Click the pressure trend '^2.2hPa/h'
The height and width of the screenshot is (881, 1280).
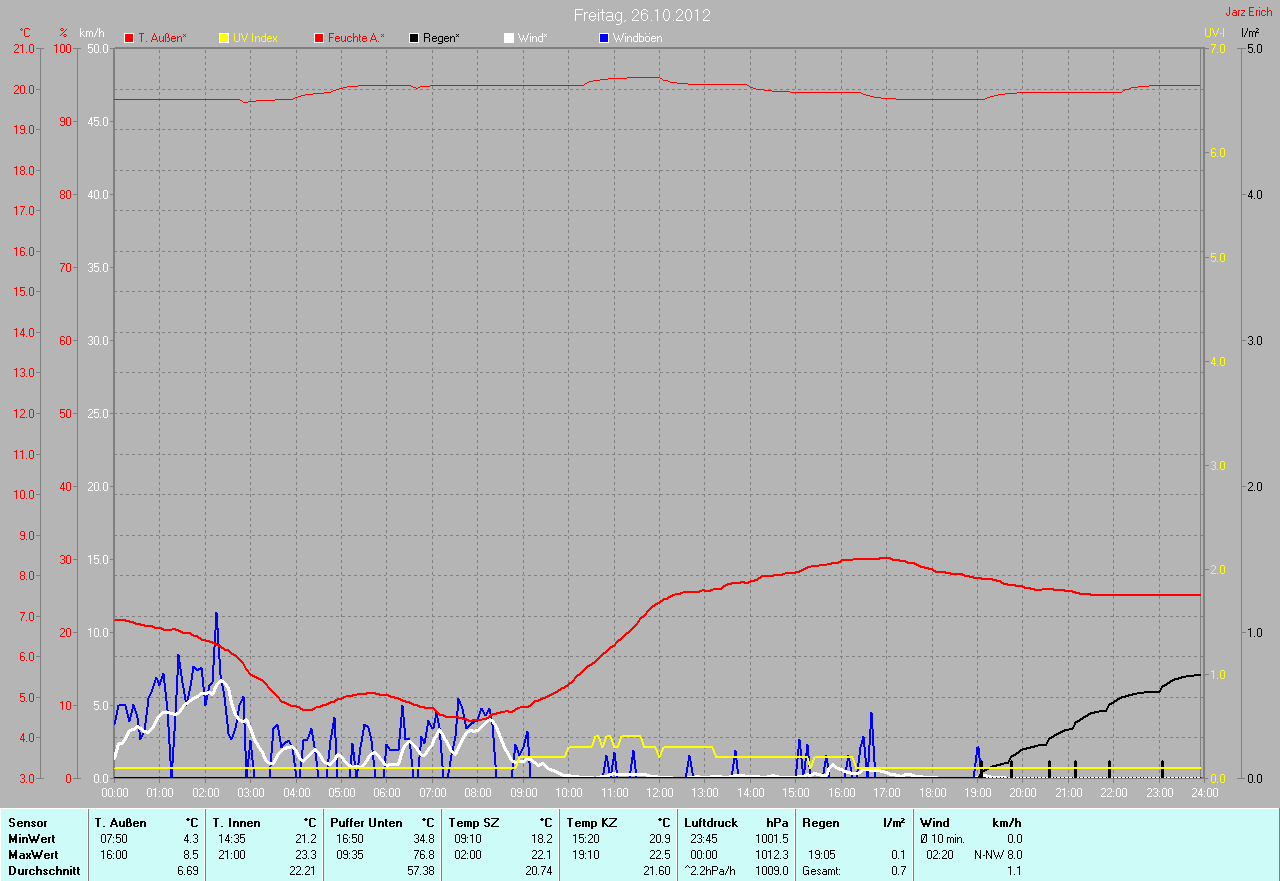tap(712, 871)
